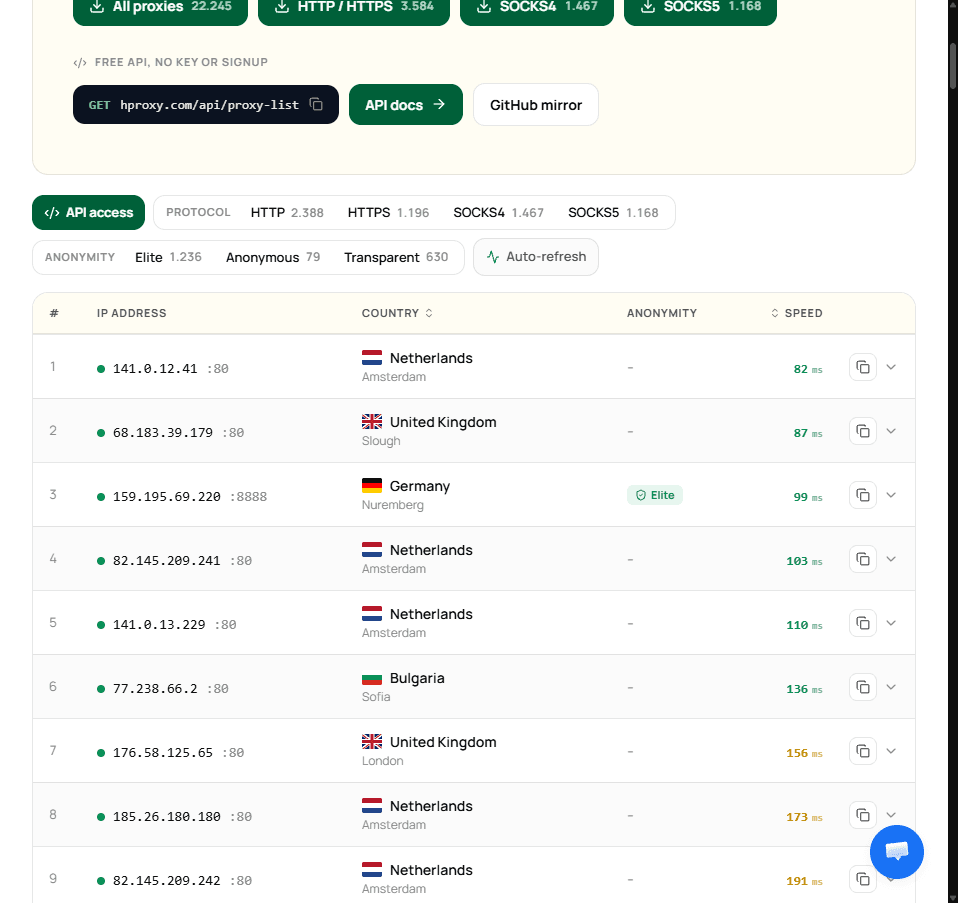Screen dimensions: 958x903
Task: Click the Elite badge in Germany row
Action: point(655,495)
